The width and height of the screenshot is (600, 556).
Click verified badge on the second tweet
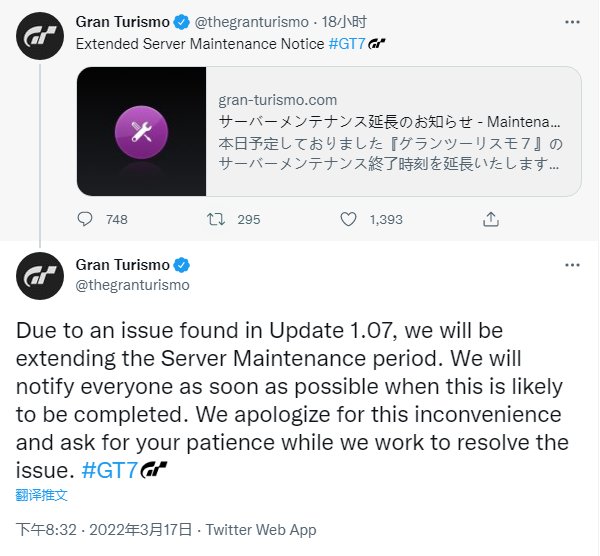tap(183, 265)
